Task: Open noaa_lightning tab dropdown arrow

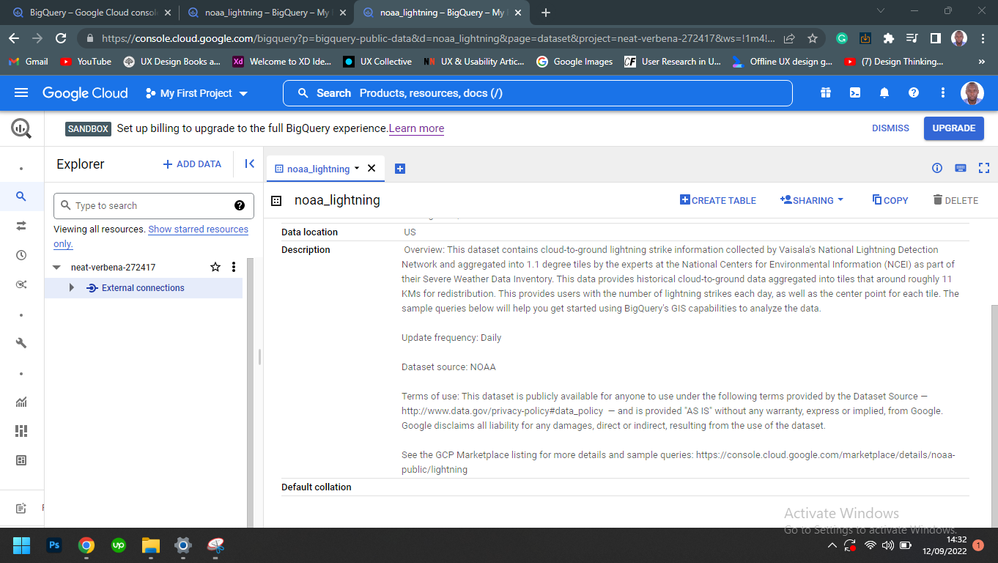Action: pyautogui.click(x=356, y=169)
